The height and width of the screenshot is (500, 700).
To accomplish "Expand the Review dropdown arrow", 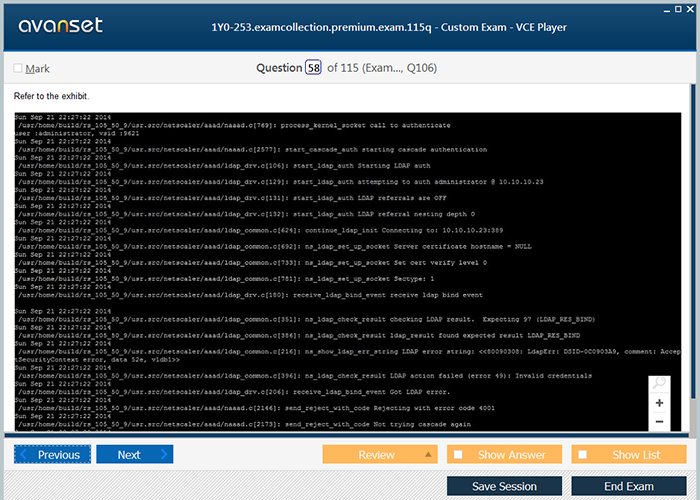I will tap(428, 455).
